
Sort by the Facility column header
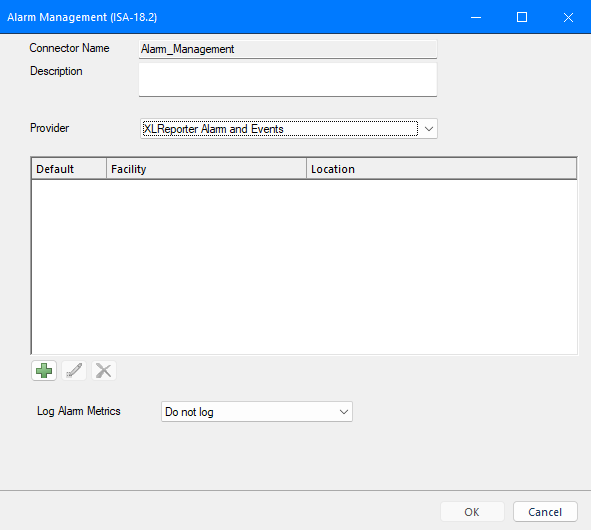click(x=207, y=169)
